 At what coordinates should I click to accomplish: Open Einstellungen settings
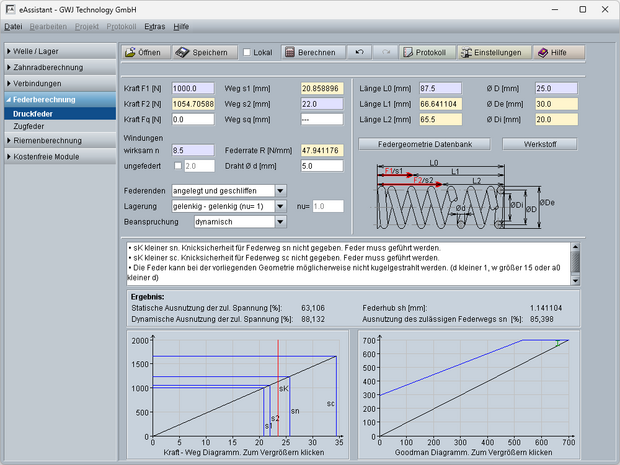point(491,52)
